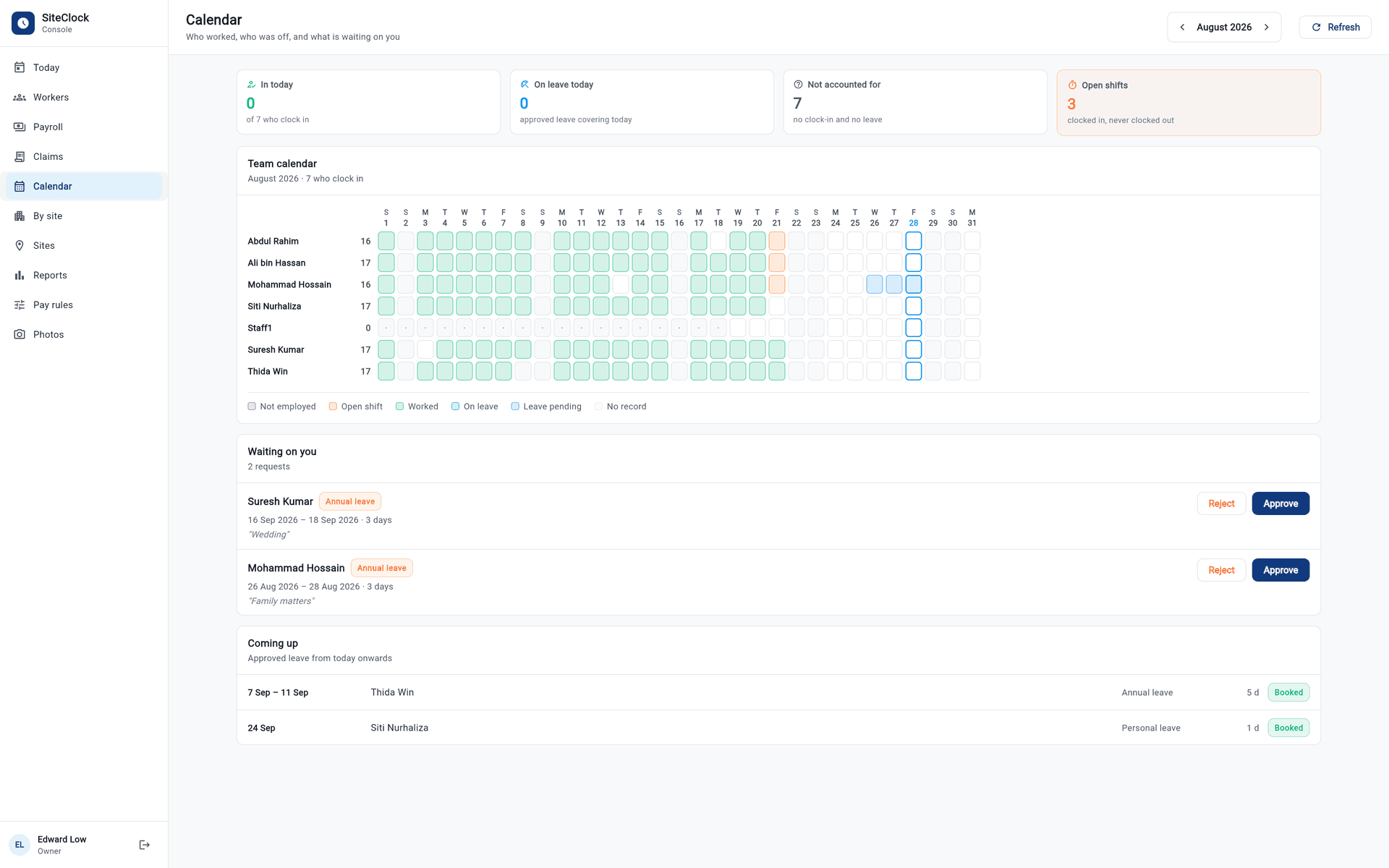Click the Annual leave tag beside Mohammad Hossain
1389x868 pixels.
(382, 568)
